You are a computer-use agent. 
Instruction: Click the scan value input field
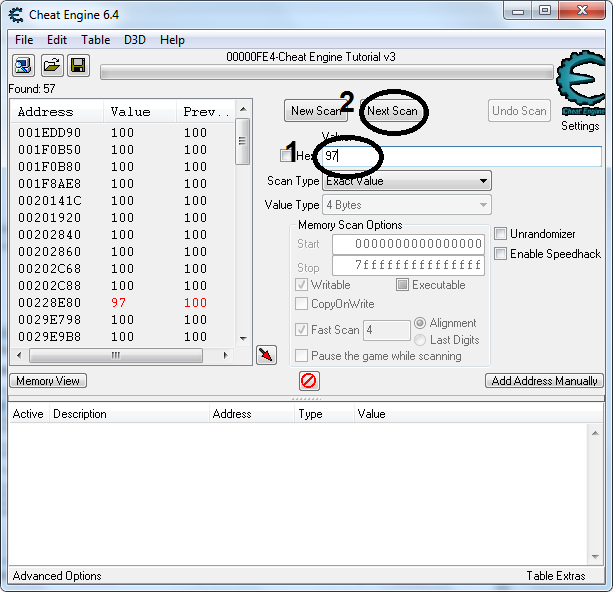462,156
